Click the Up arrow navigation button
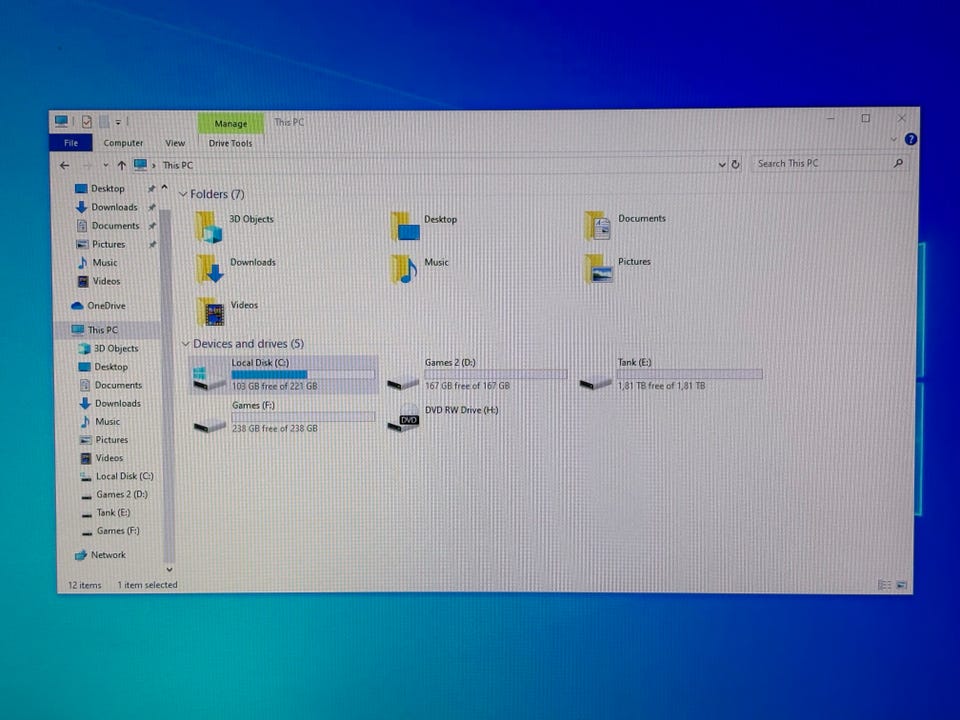 [x=122, y=165]
